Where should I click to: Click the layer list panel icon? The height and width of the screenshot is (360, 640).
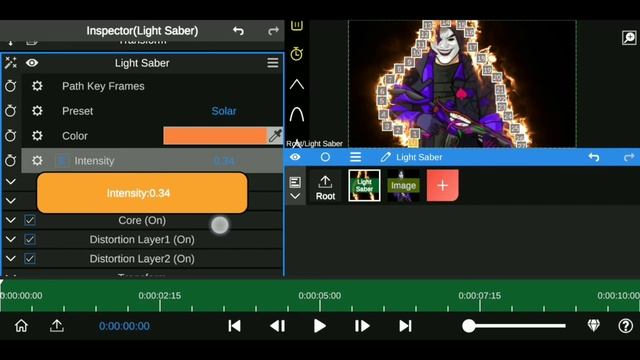295,182
